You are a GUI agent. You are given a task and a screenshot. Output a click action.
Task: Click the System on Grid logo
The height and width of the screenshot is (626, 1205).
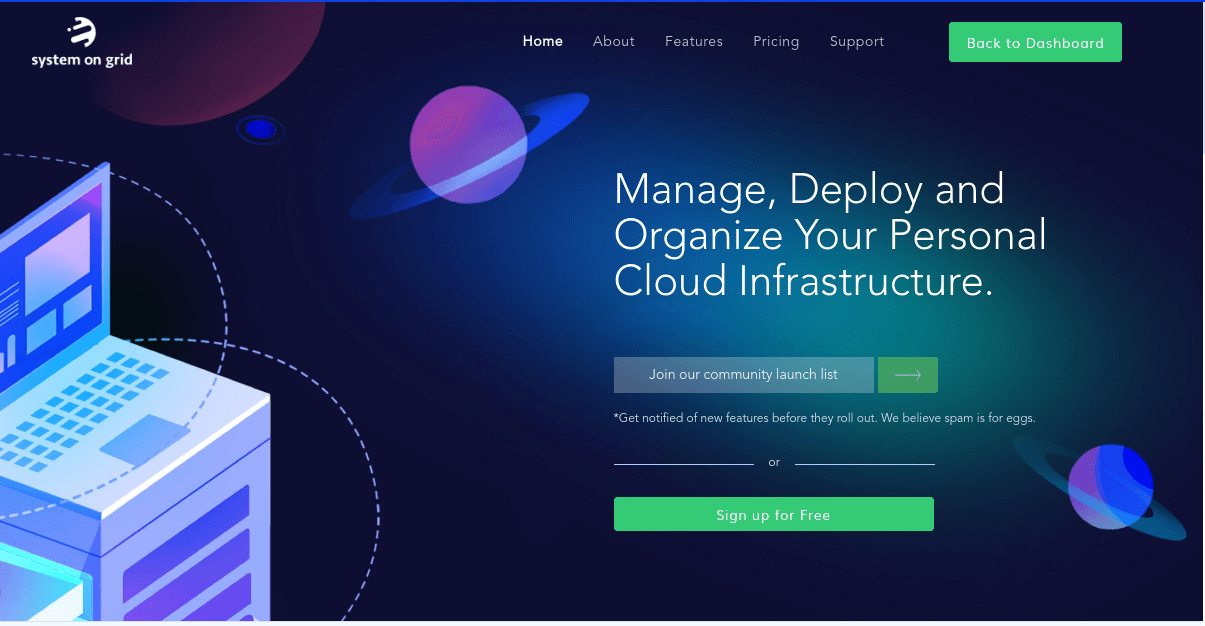(82, 42)
